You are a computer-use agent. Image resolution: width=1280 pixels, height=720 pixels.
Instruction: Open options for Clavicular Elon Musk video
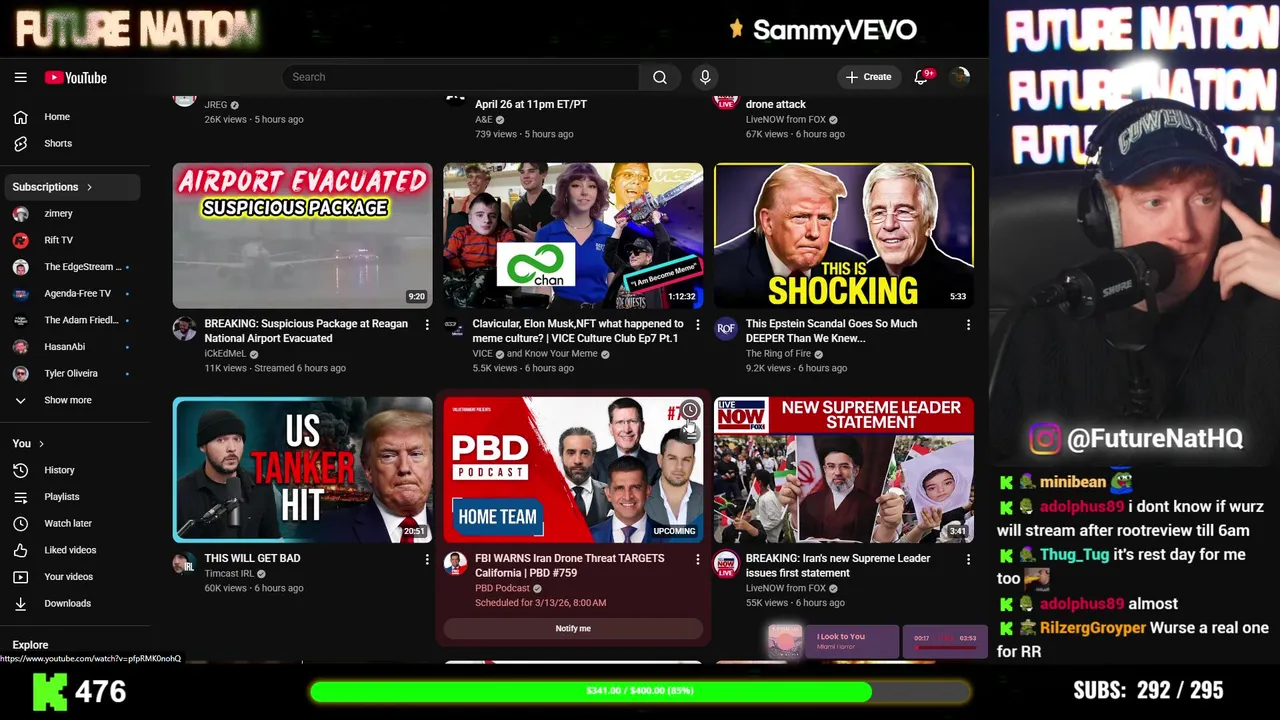[x=697, y=325]
